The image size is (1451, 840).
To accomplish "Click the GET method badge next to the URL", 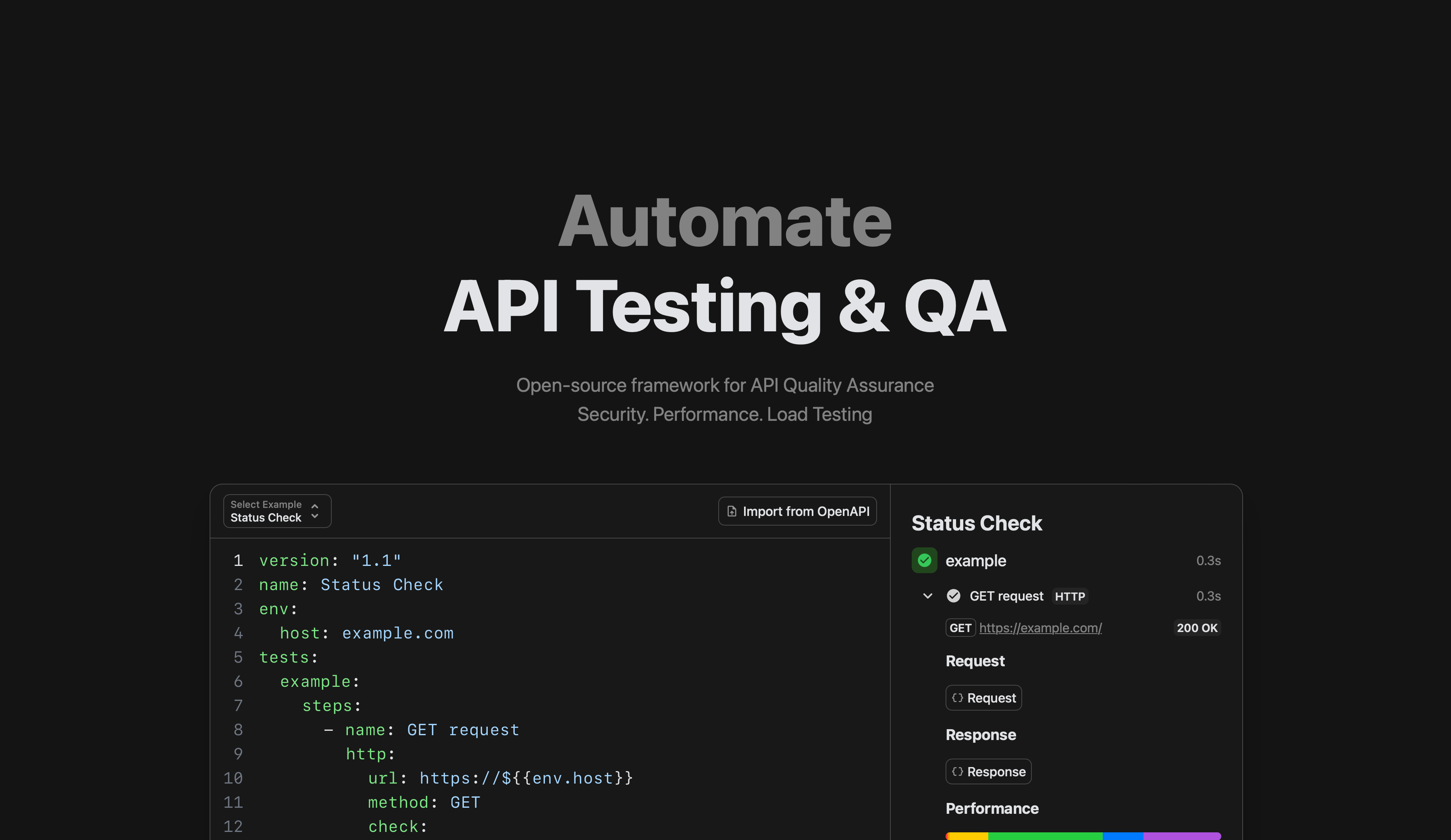I will [x=960, y=628].
